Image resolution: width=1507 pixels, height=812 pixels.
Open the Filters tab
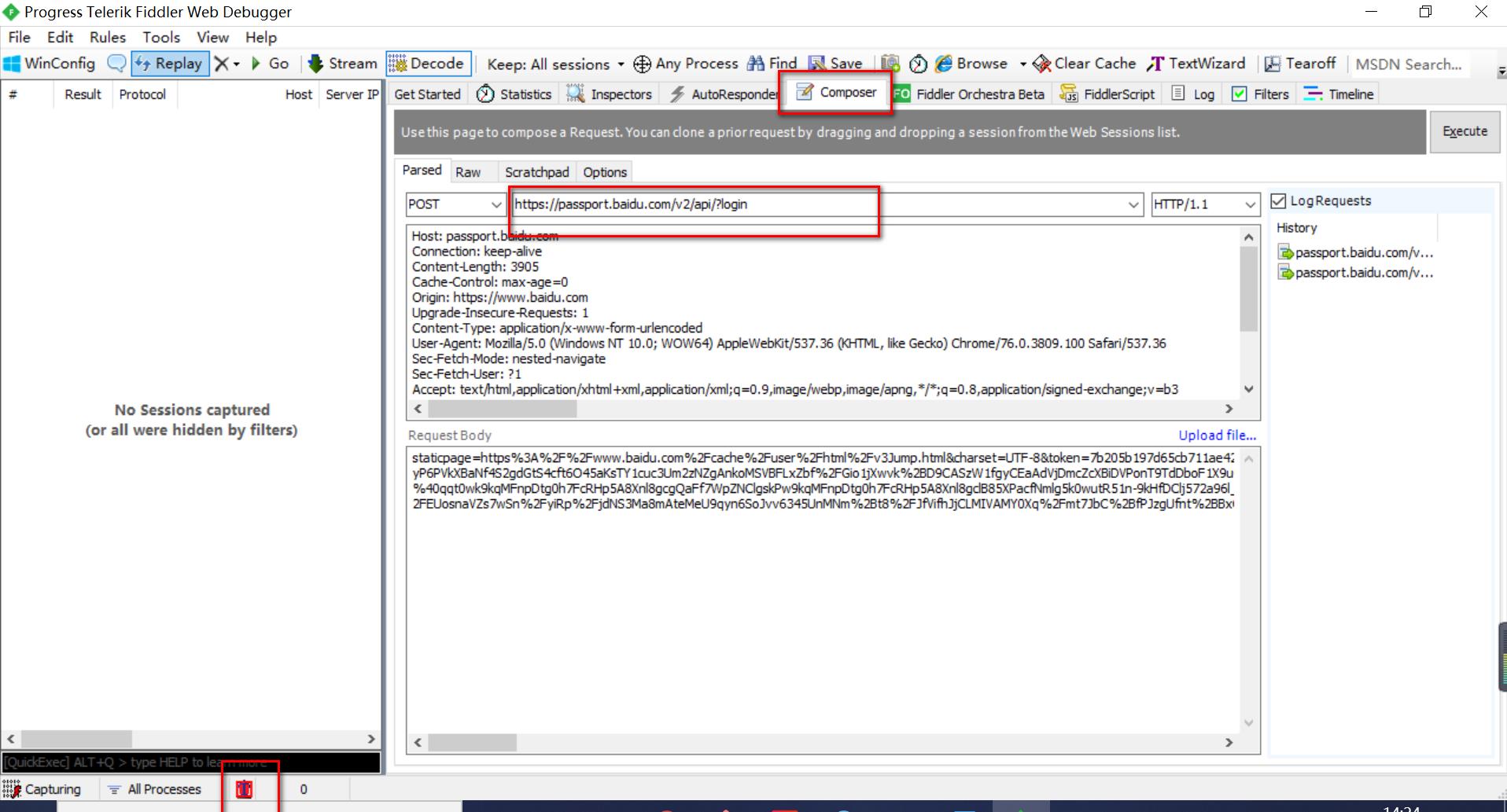click(1260, 94)
